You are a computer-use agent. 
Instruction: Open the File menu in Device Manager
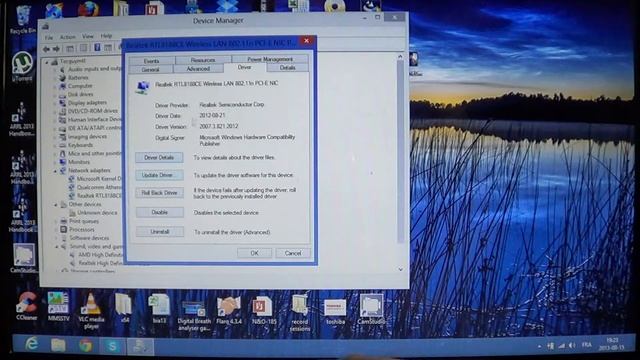(x=49, y=37)
